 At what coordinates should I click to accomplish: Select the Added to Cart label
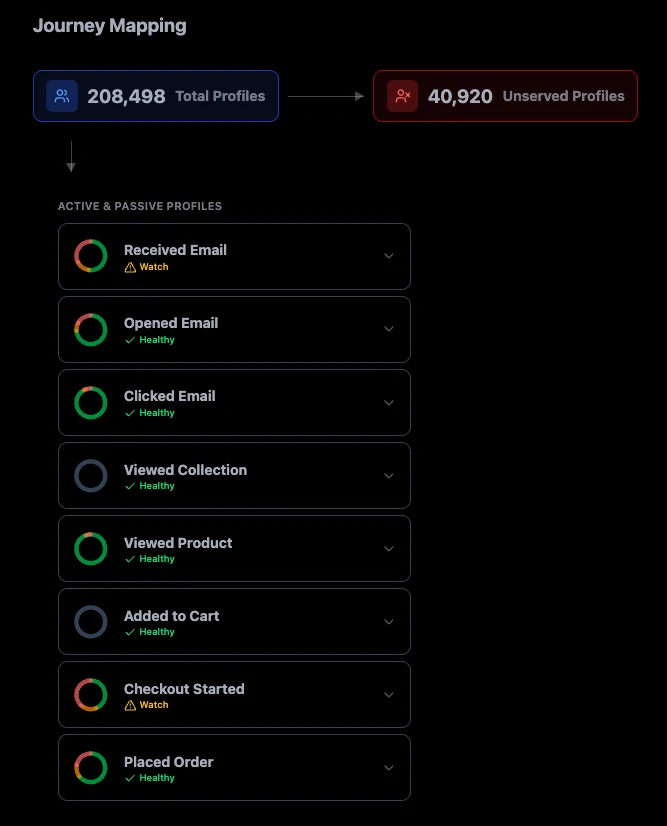tap(171, 616)
